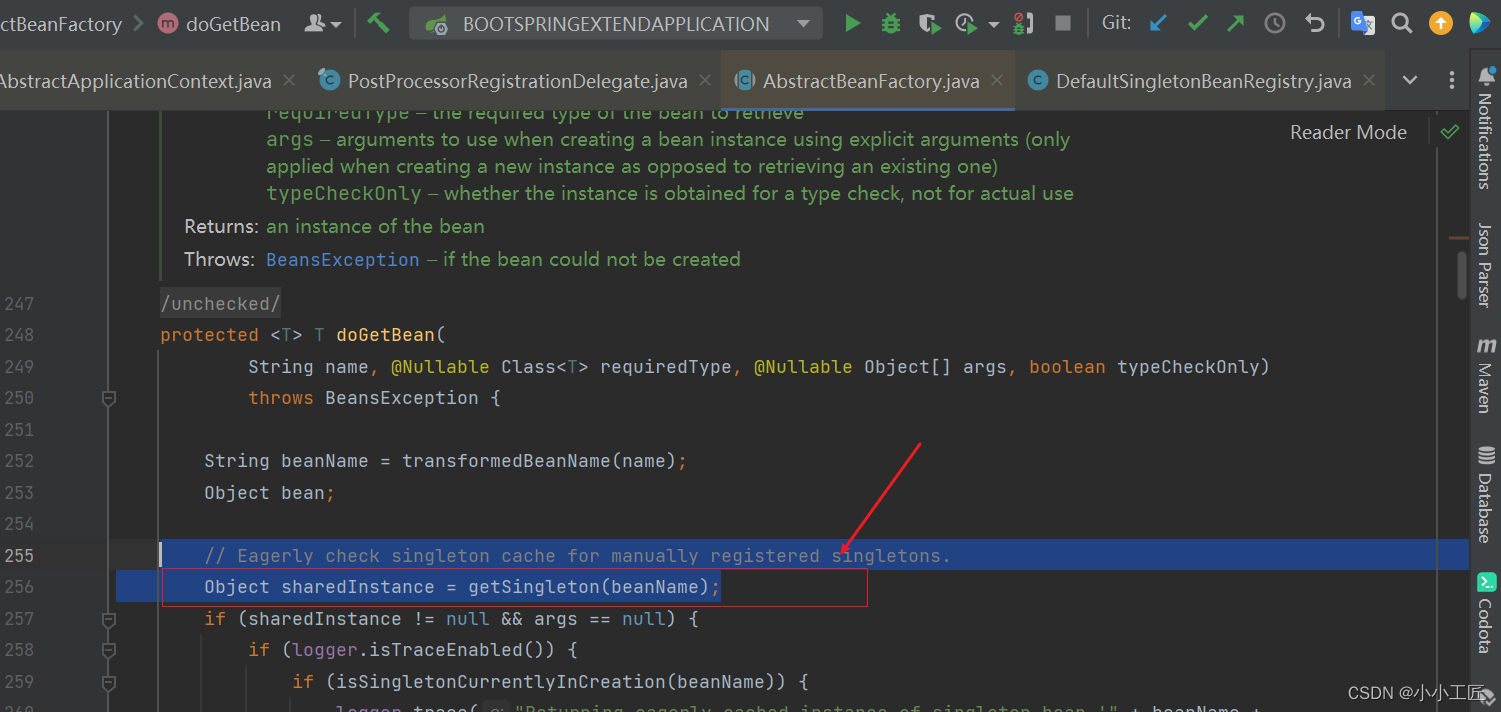This screenshot has width=1501, height=712.
Task: Commit changes via the green Git checkmark icon
Action: [1197, 23]
